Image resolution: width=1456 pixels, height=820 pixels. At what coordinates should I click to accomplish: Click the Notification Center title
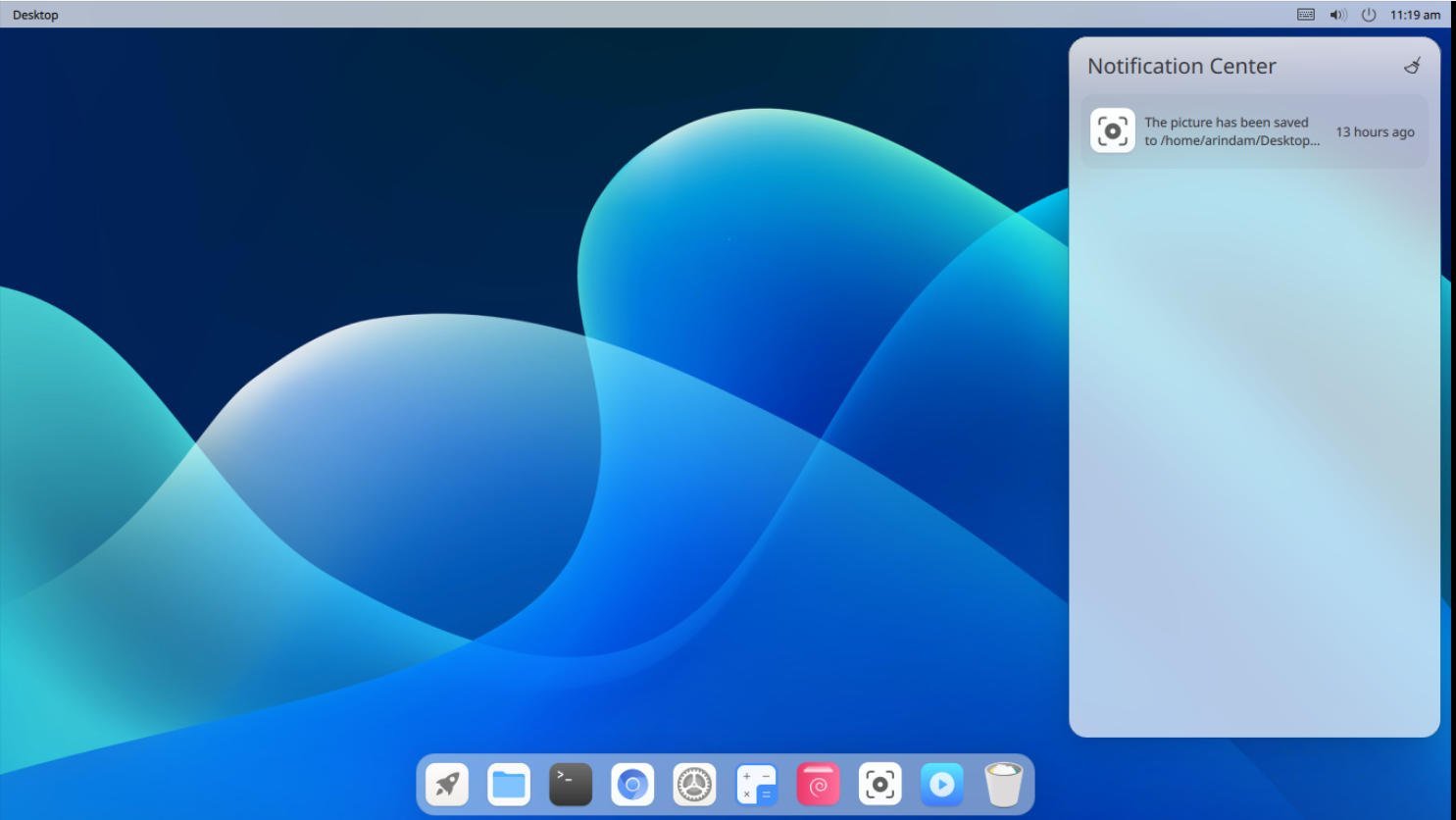pos(1181,66)
